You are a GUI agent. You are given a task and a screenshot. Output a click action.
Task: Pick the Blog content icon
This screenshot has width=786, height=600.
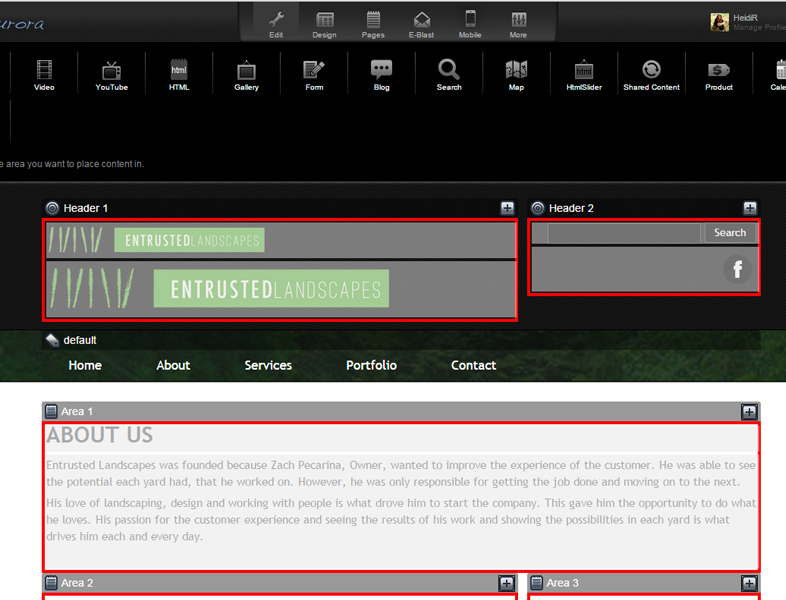pyautogui.click(x=381, y=75)
